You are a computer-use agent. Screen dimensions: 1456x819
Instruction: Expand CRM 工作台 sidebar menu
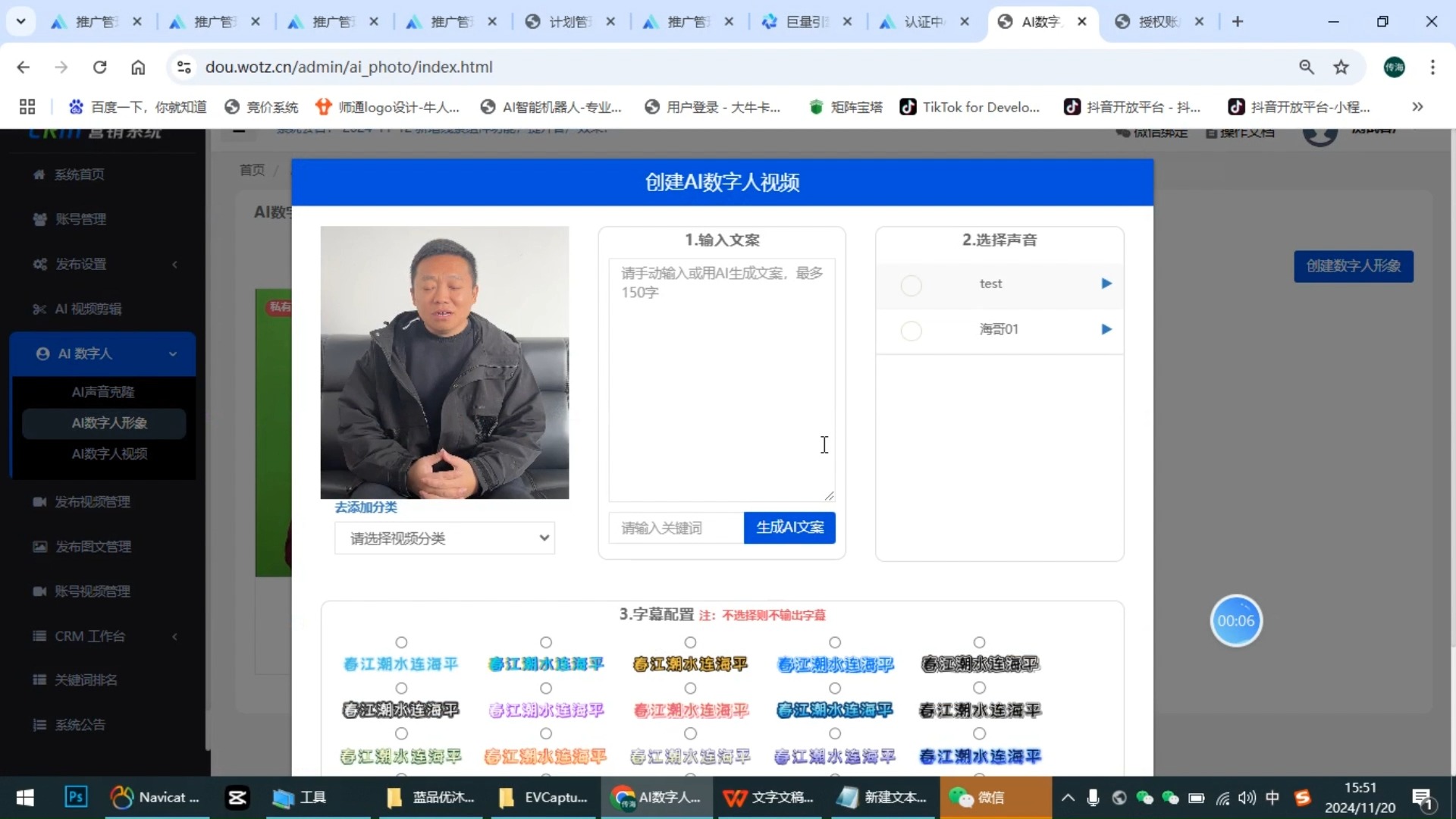pyautogui.click(x=105, y=636)
